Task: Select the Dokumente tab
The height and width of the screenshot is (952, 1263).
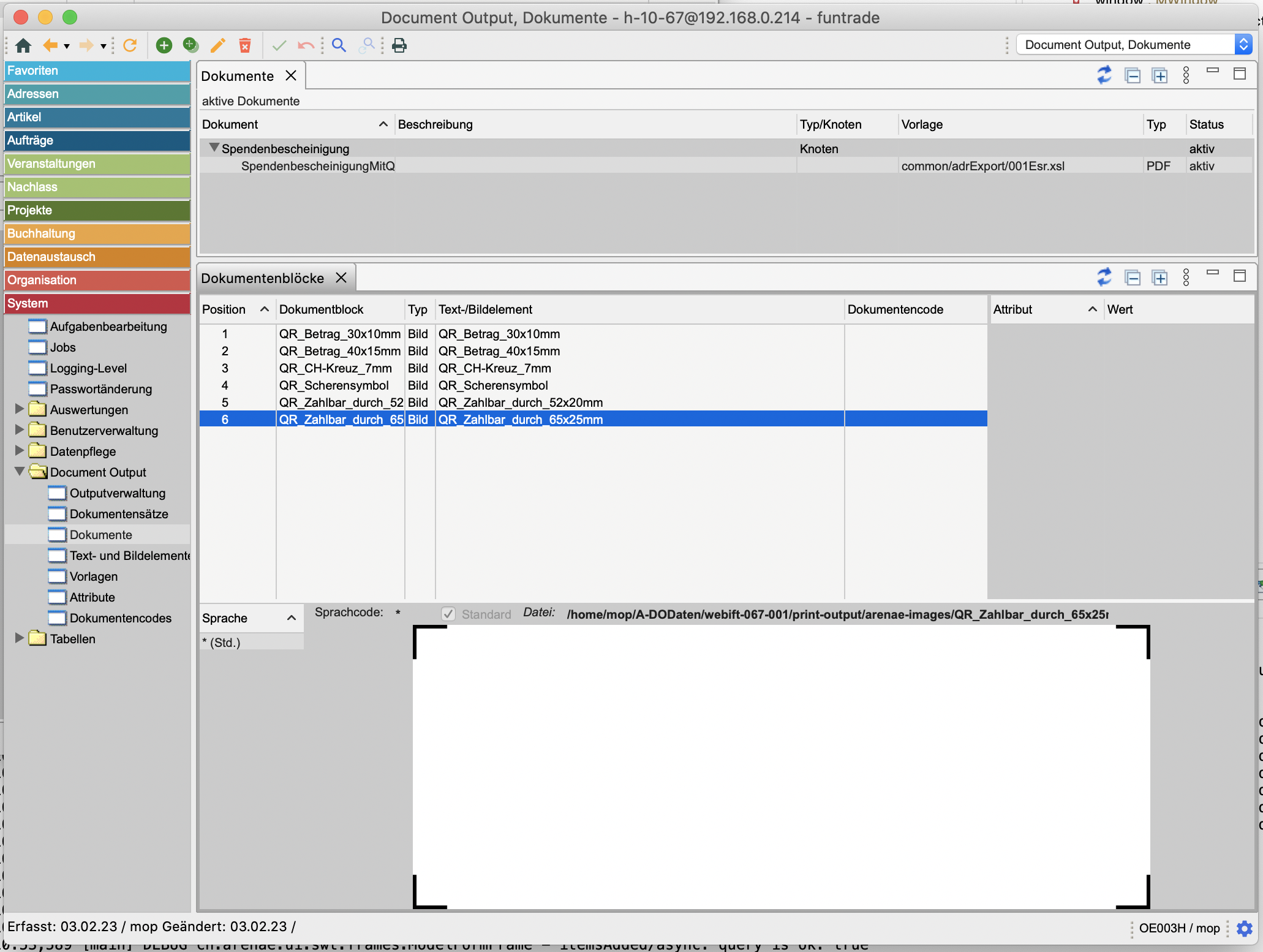Action: tap(238, 76)
